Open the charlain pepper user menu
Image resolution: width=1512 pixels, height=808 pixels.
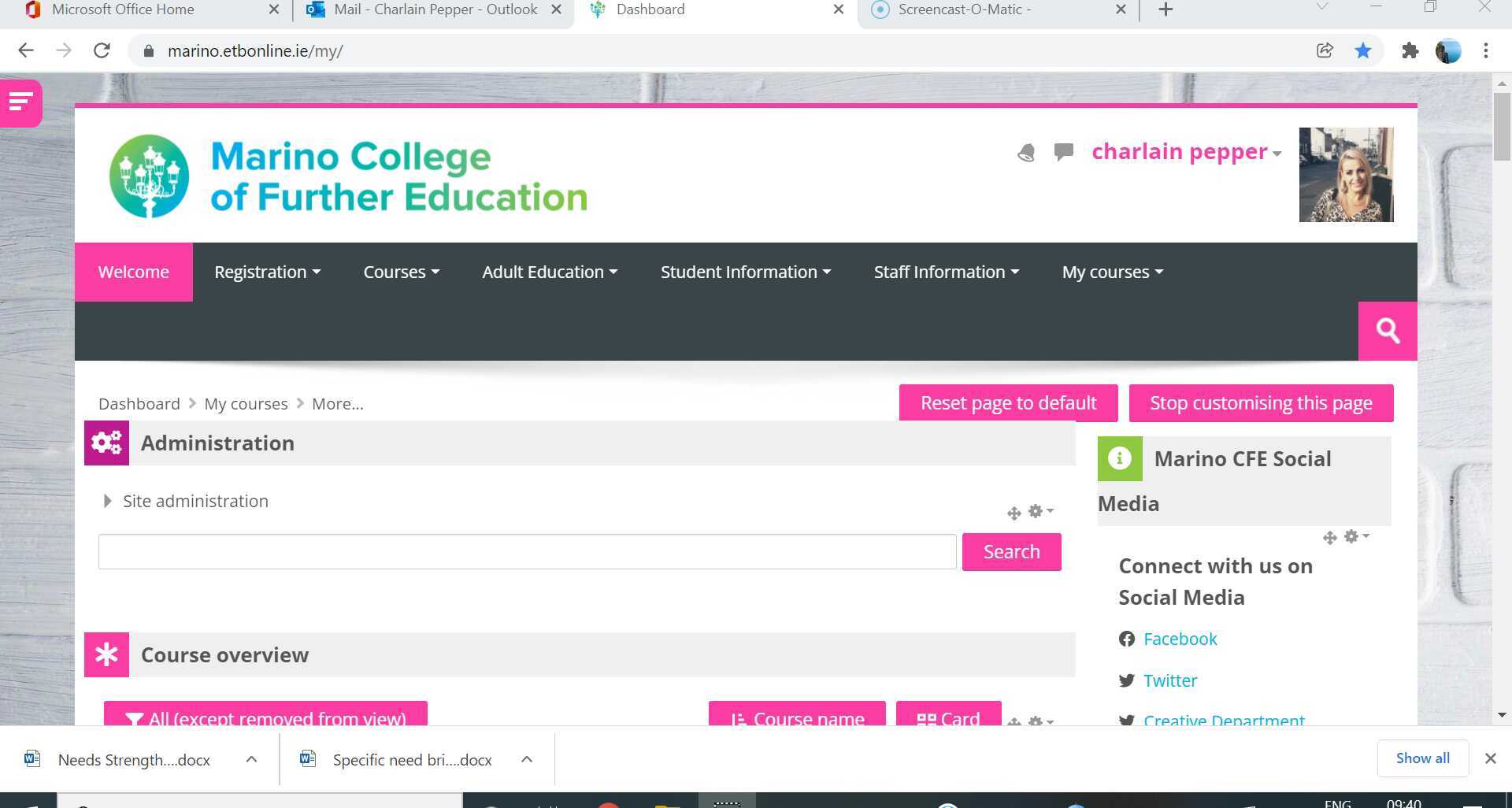(x=1184, y=151)
